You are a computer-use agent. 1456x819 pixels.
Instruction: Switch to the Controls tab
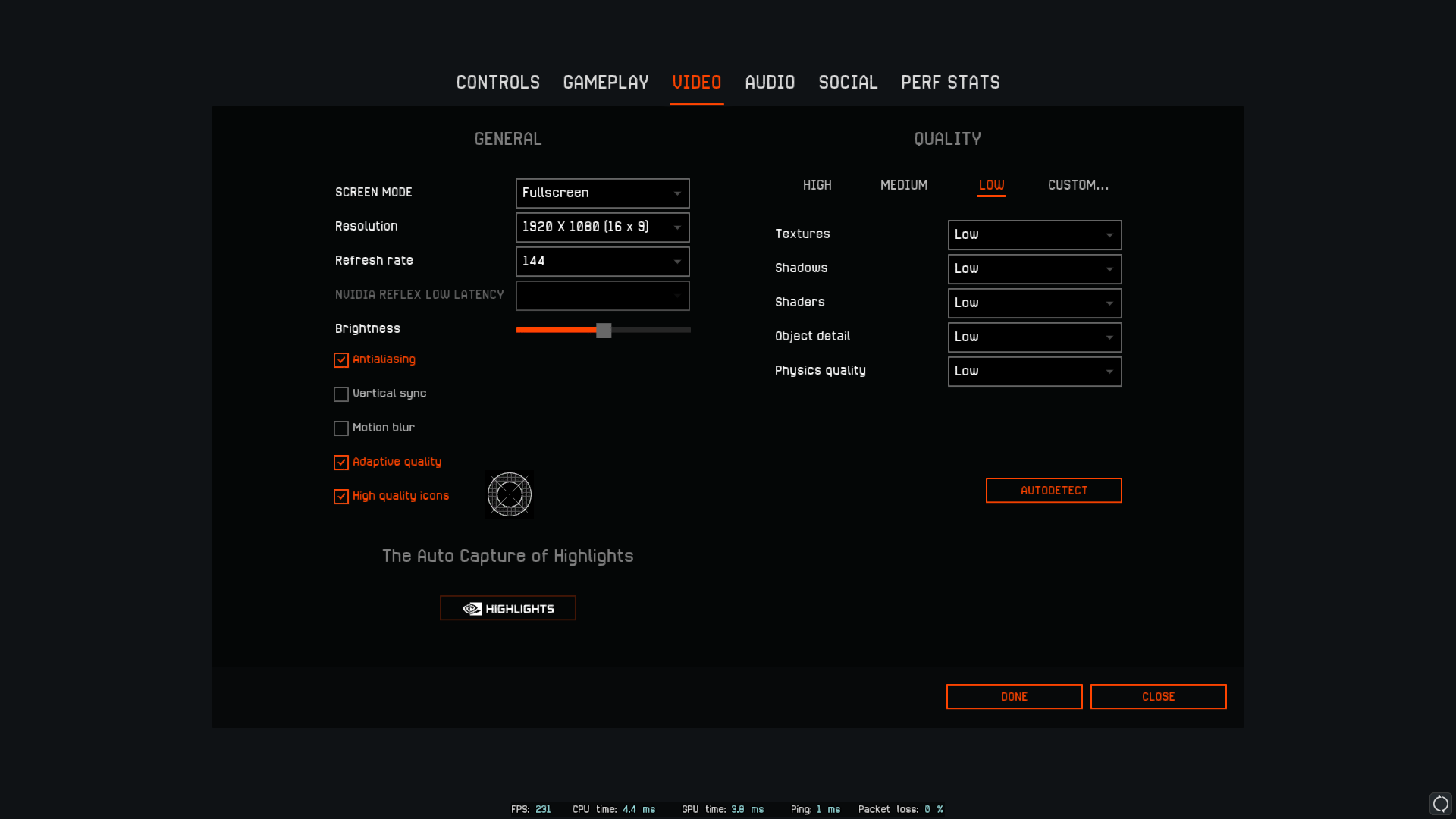tap(497, 83)
